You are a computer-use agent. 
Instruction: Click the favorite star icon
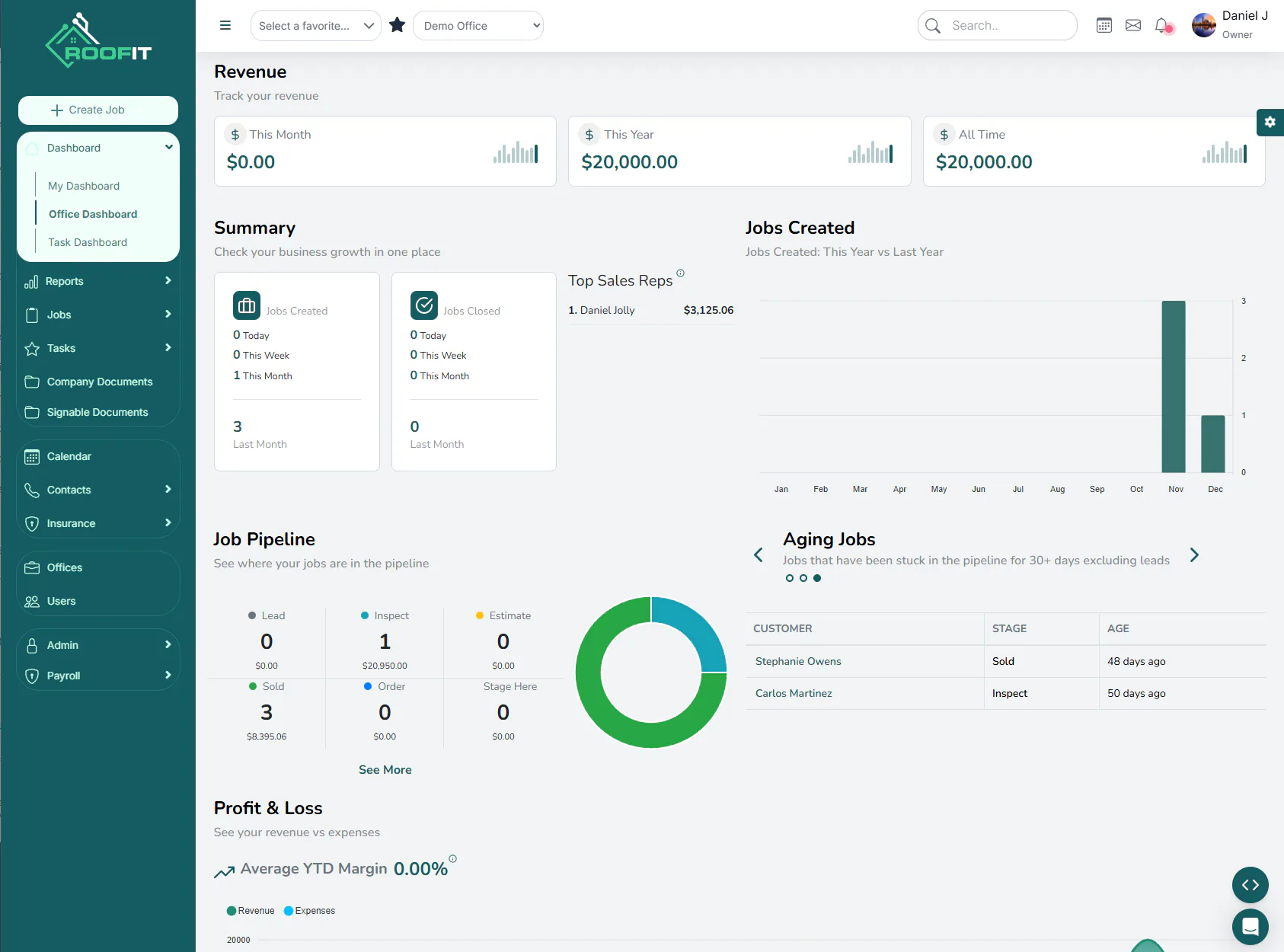(397, 25)
